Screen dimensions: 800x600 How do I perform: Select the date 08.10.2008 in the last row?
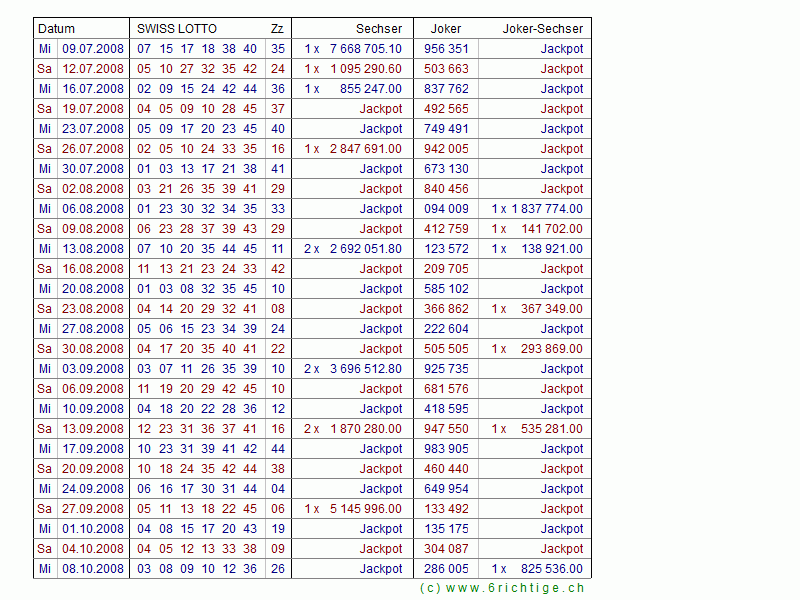93,569
